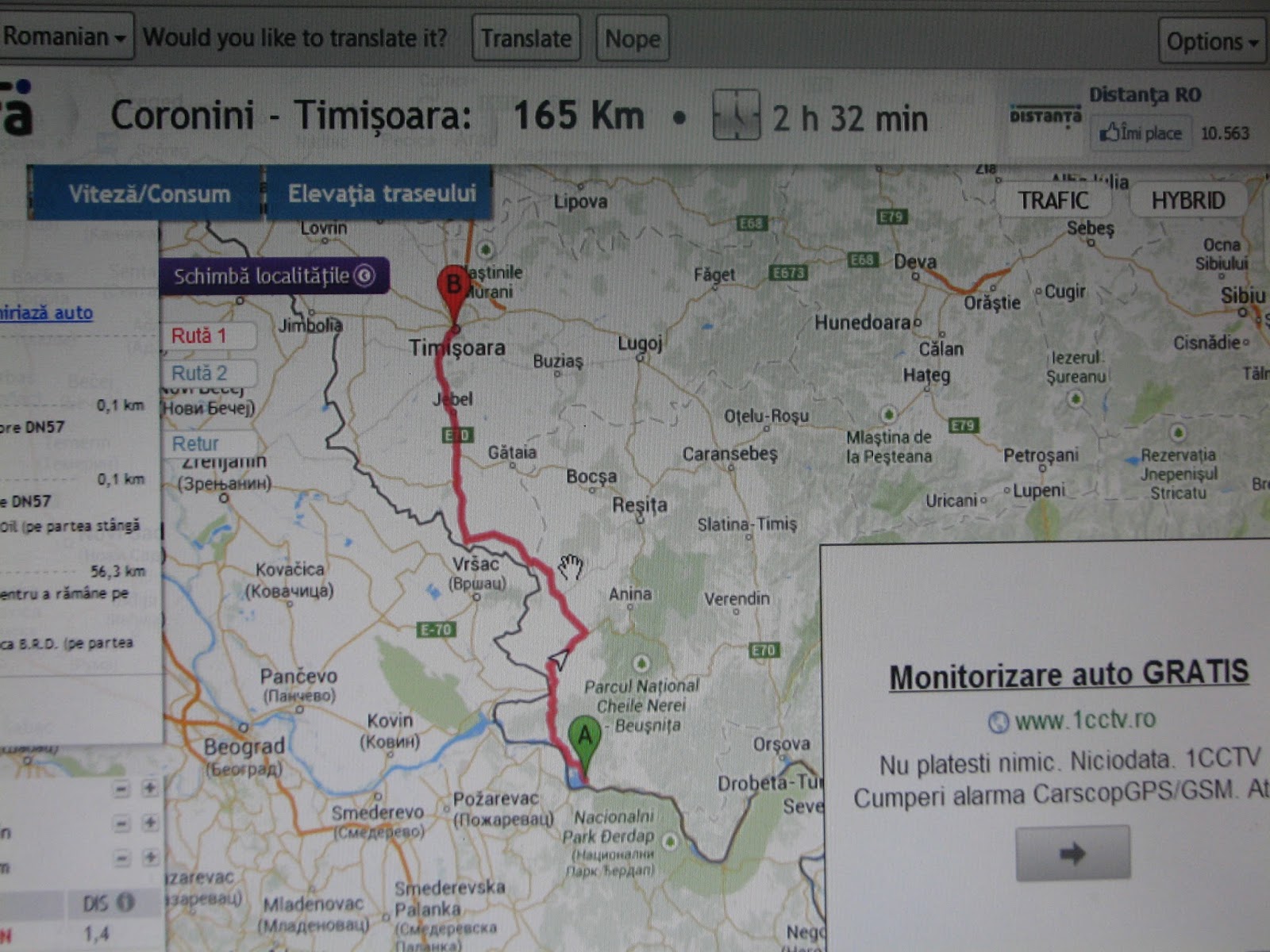Click the Translate button

pyautogui.click(x=526, y=38)
